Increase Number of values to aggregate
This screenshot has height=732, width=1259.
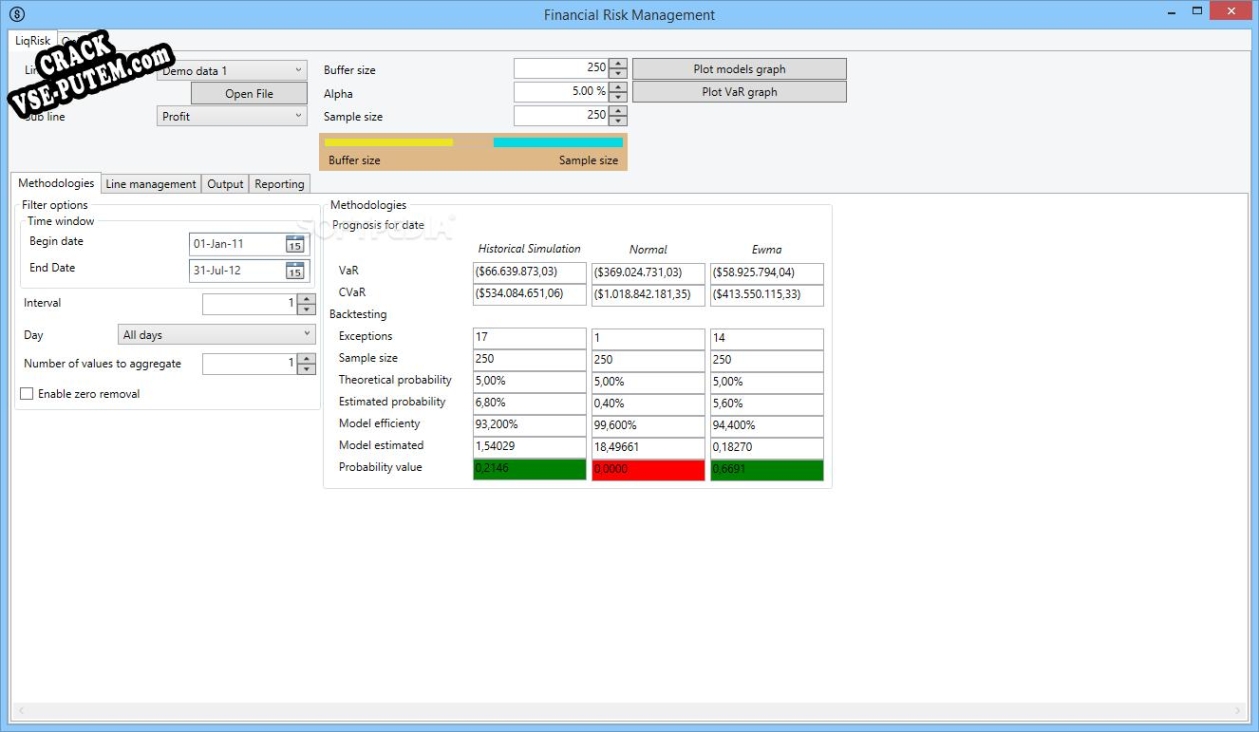click(307, 359)
